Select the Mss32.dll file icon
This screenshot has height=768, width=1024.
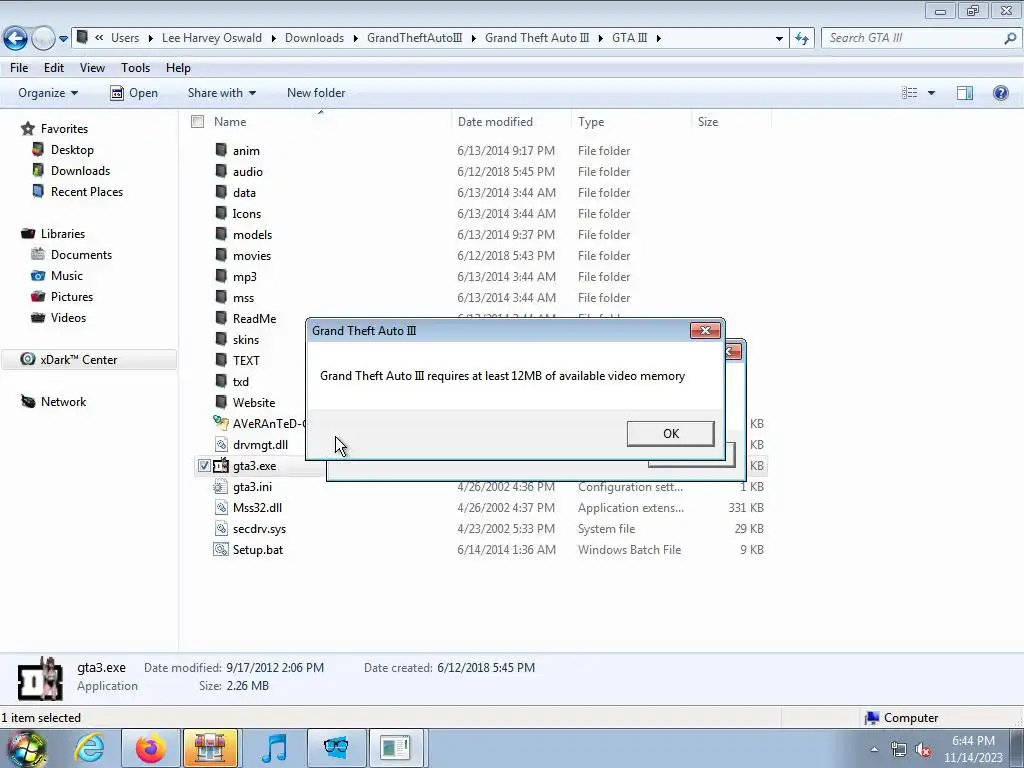tap(221, 507)
